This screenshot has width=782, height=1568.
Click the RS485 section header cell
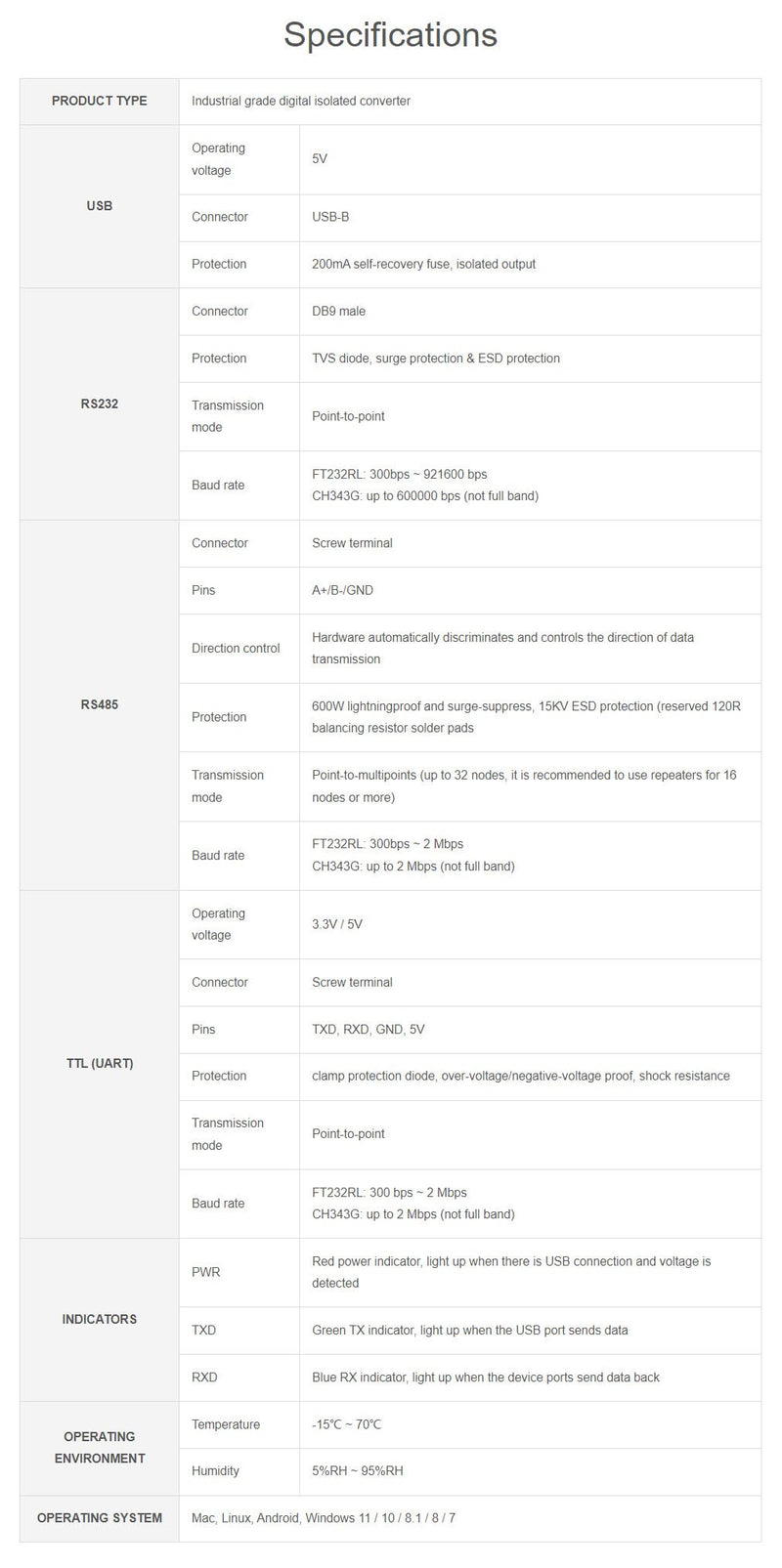point(100,704)
